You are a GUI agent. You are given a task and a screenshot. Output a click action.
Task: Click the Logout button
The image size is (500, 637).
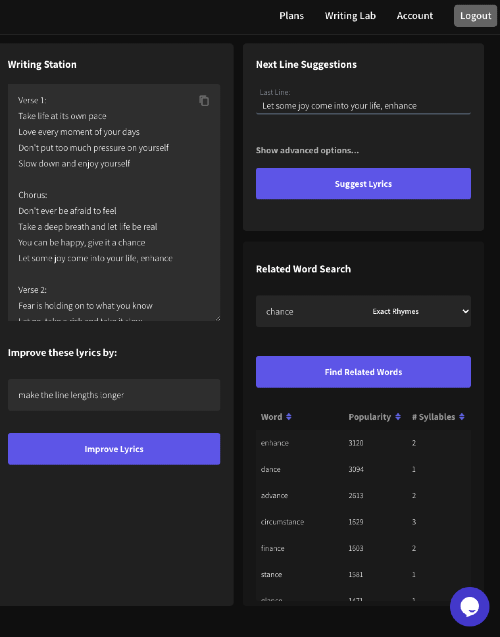point(475,16)
